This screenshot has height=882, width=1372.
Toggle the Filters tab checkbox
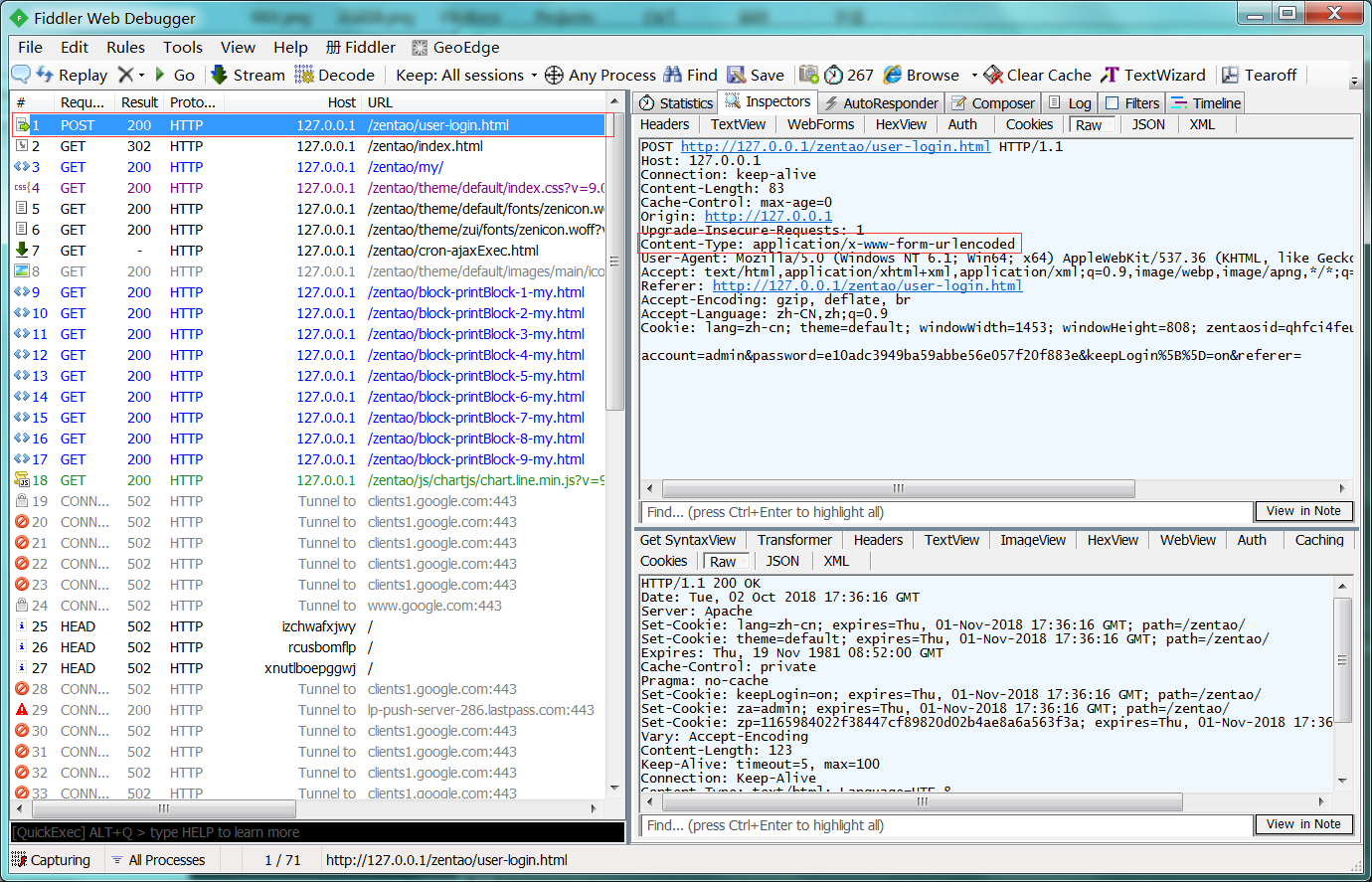1113,102
